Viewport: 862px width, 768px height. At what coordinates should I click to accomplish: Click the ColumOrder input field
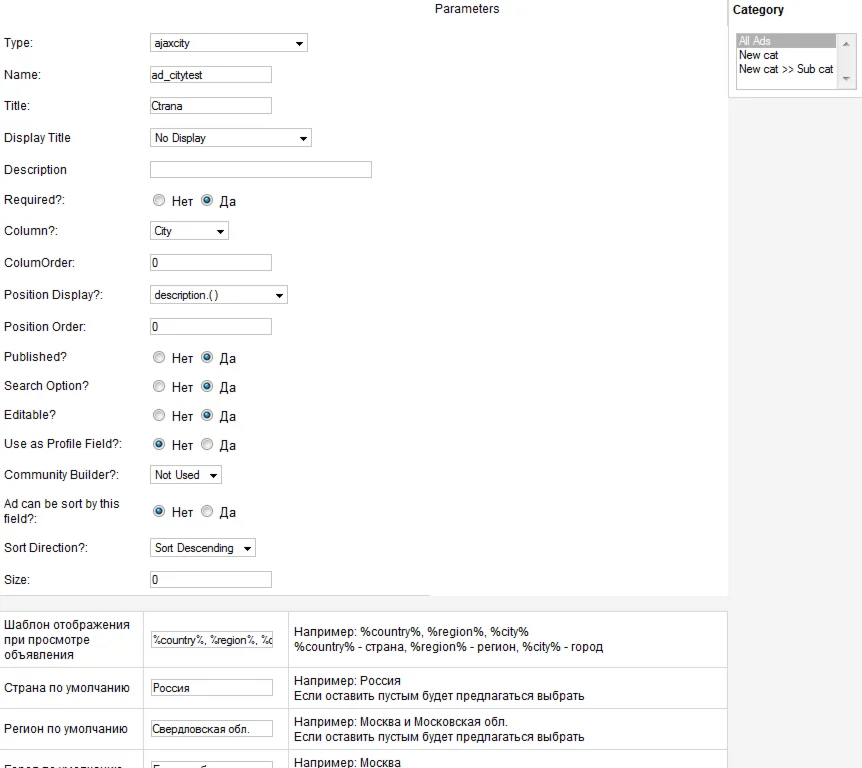(210, 263)
